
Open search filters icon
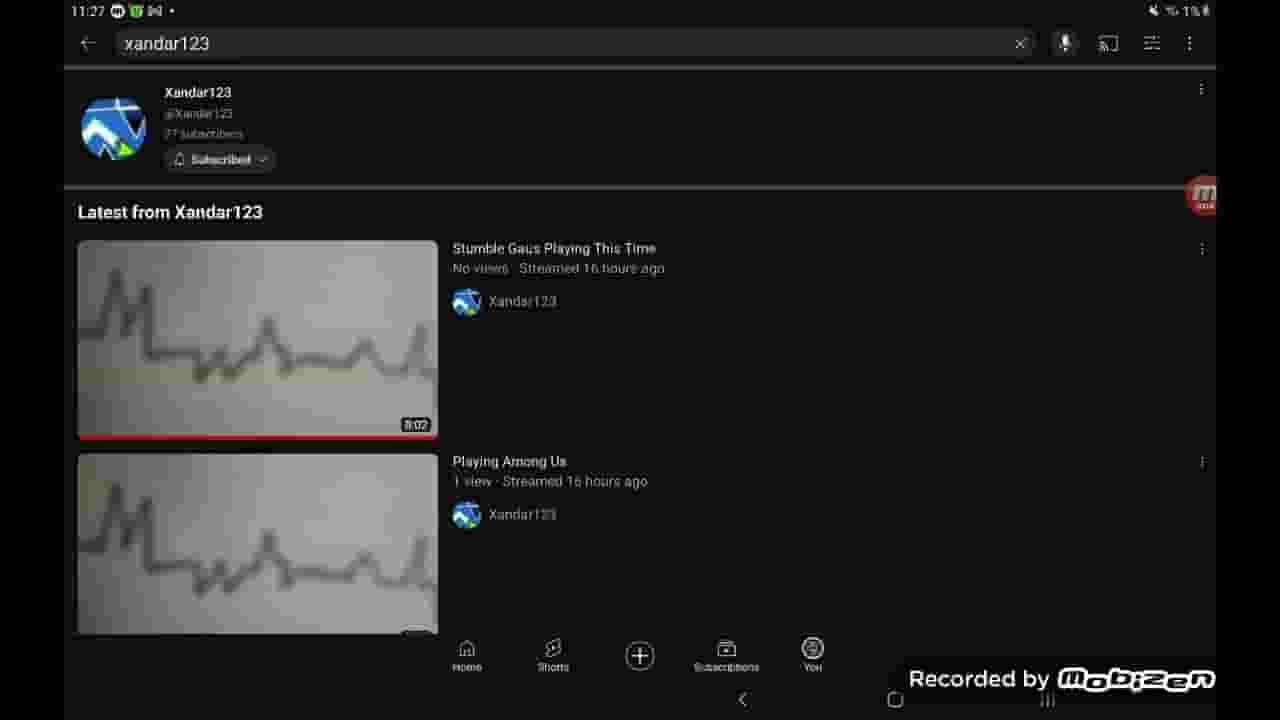coord(1152,44)
